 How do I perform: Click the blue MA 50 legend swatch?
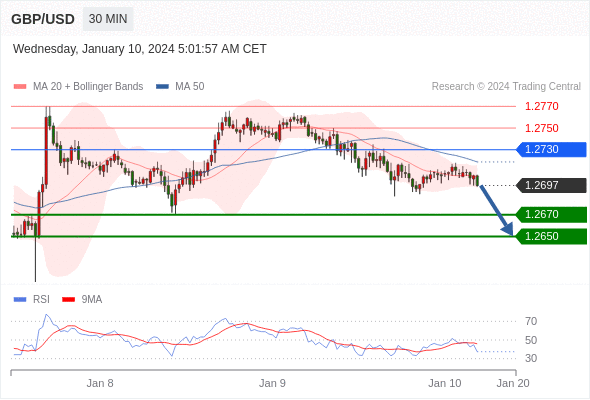coord(162,87)
